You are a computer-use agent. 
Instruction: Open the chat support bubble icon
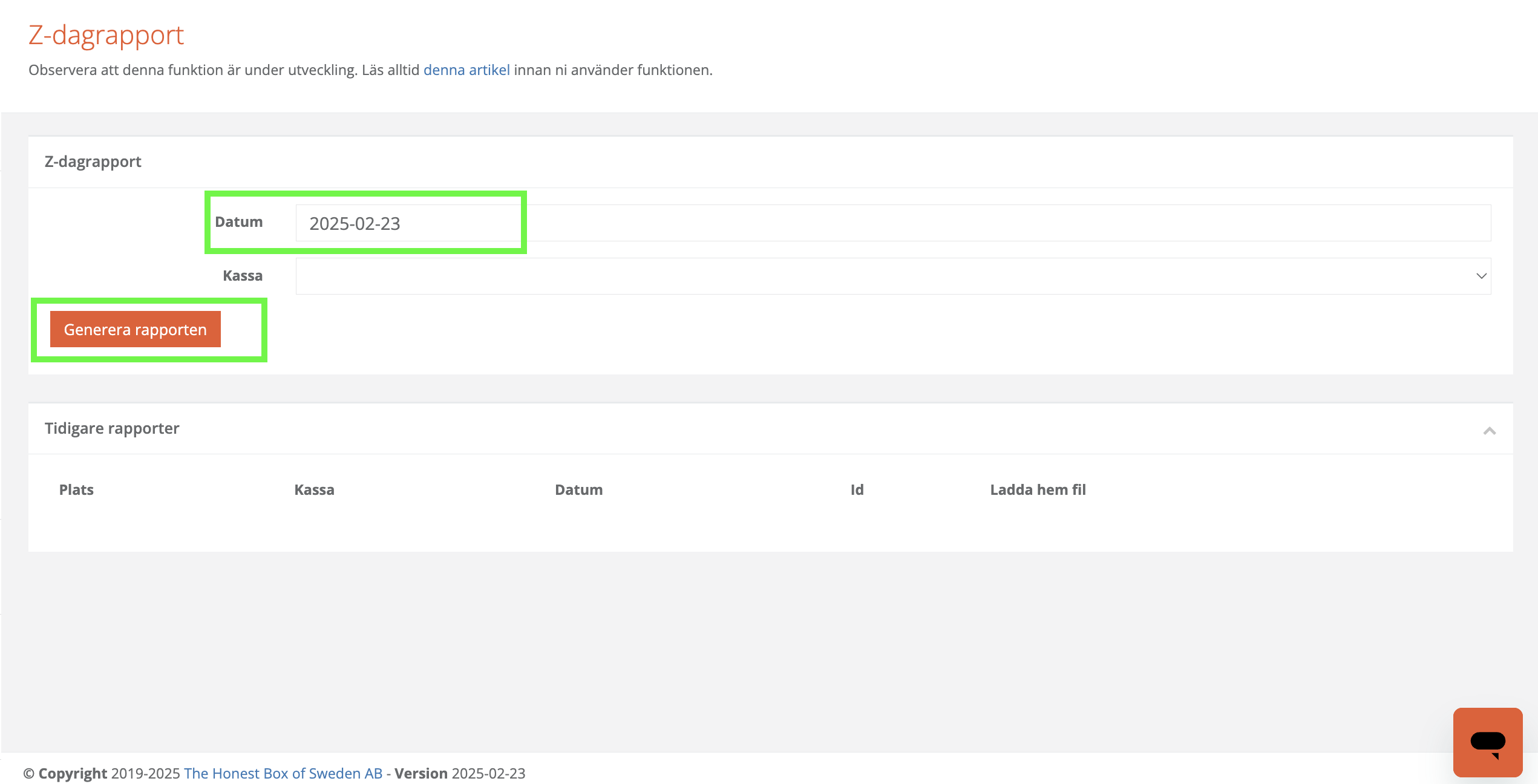[1487, 742]
